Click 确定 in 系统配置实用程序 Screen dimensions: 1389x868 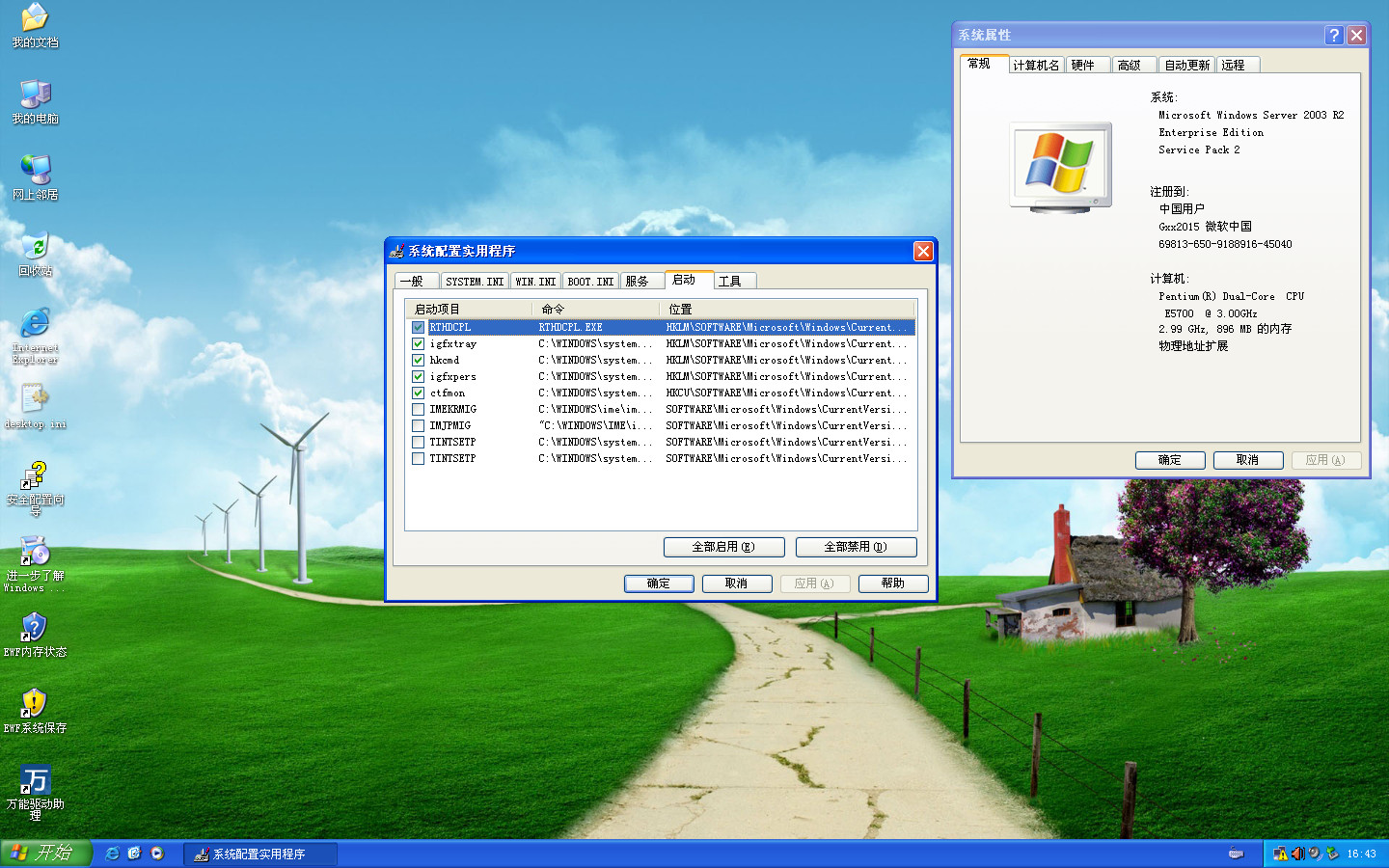(659, 583)
